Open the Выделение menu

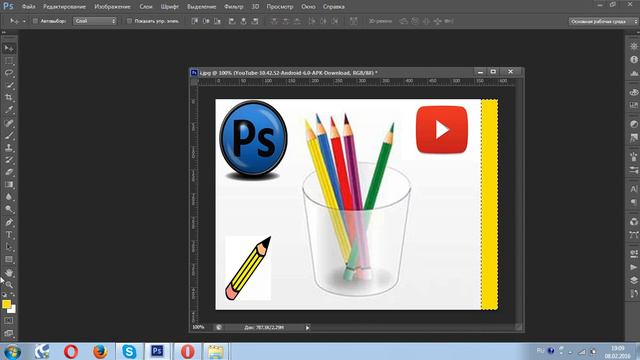click(201, 7)
